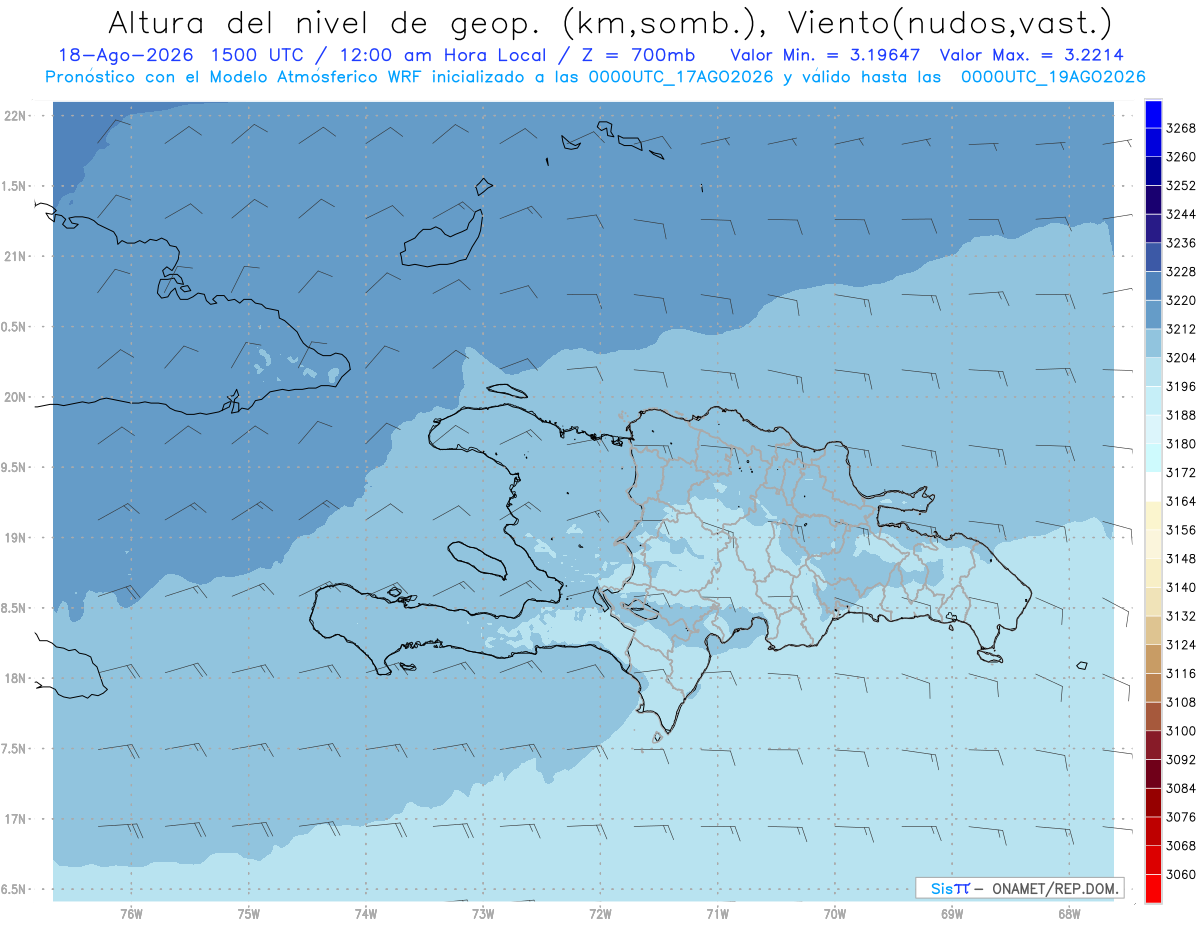Click the 'Viento(nudos,vast.)' part of title

(x=948, y=22)
